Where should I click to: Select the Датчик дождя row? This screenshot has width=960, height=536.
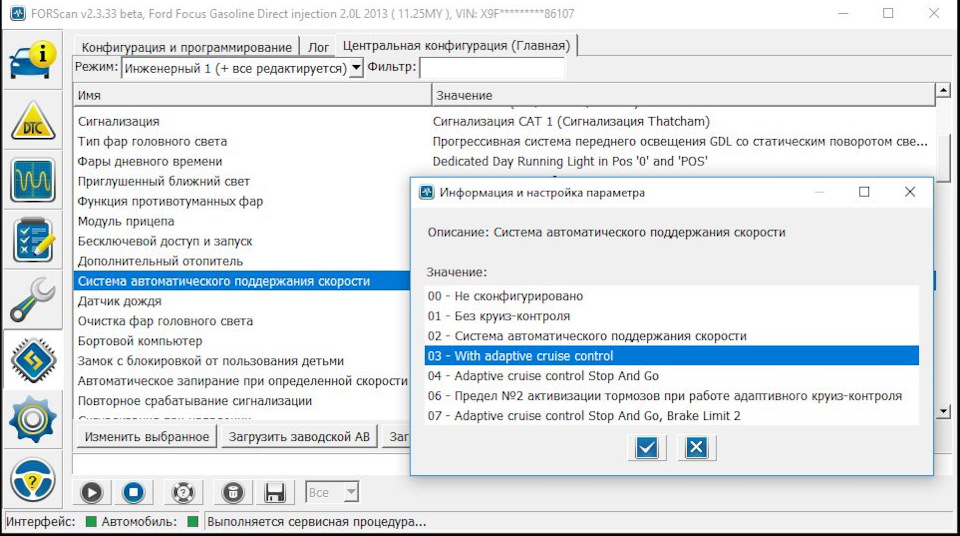pyautogui.click(x=242, y=301)
